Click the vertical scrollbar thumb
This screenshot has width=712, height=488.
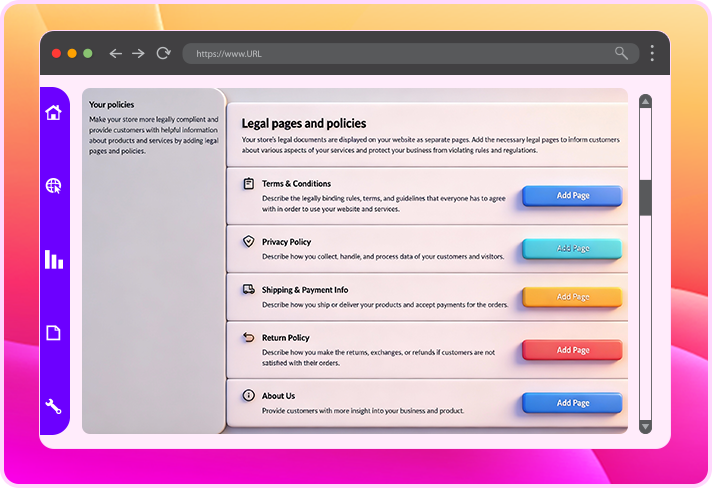pyautogui.click(x=645, y=197)
